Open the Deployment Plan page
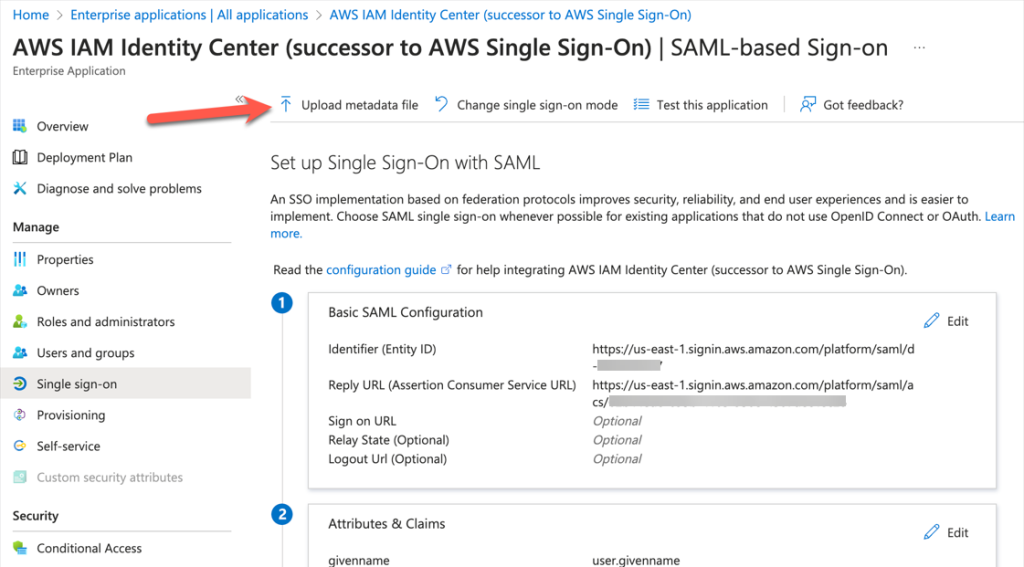Image resolution: width=1024 pixels, height=567 pixels. 84,158
